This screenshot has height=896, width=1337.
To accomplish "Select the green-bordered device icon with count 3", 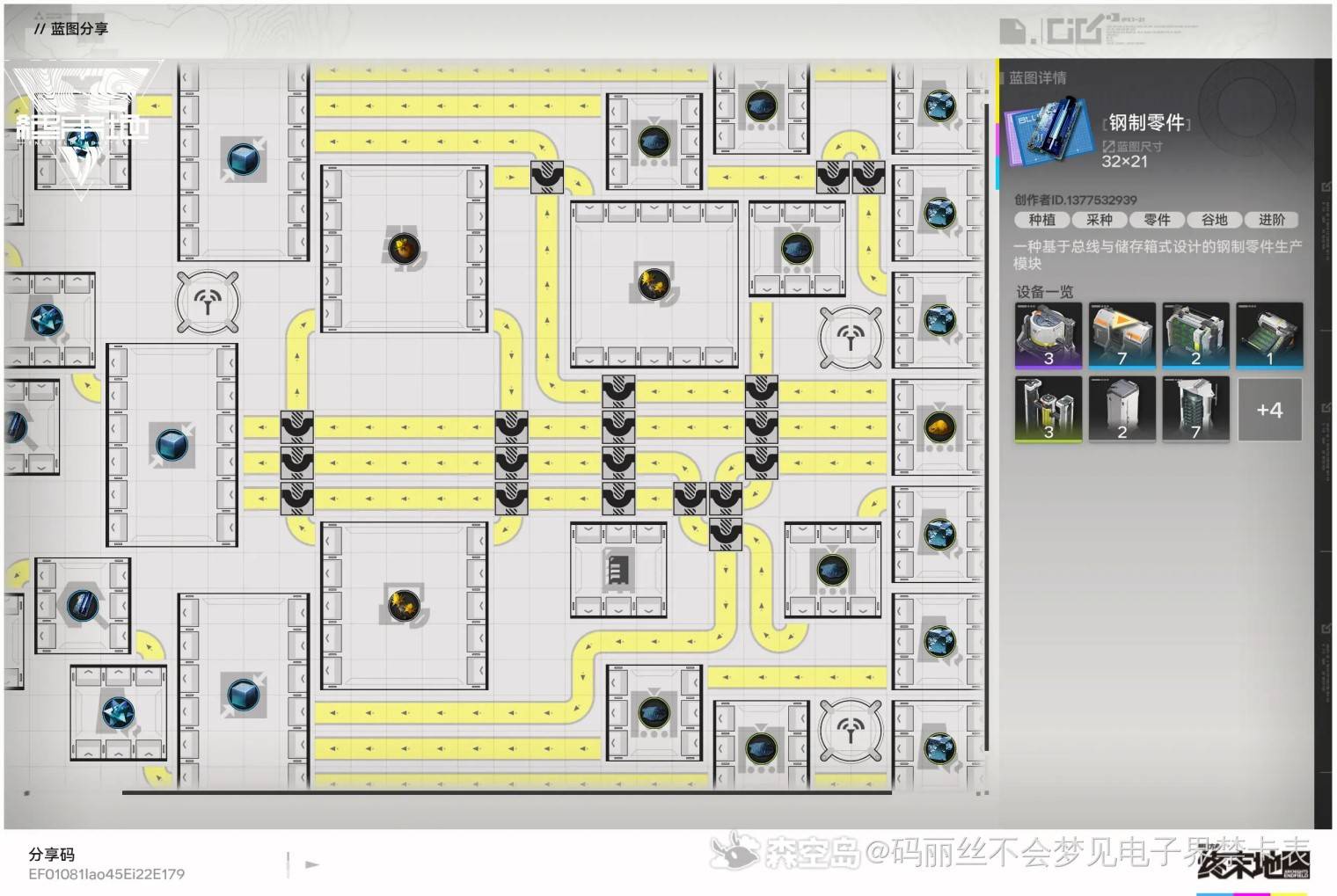I will [x=1048, y=409].
